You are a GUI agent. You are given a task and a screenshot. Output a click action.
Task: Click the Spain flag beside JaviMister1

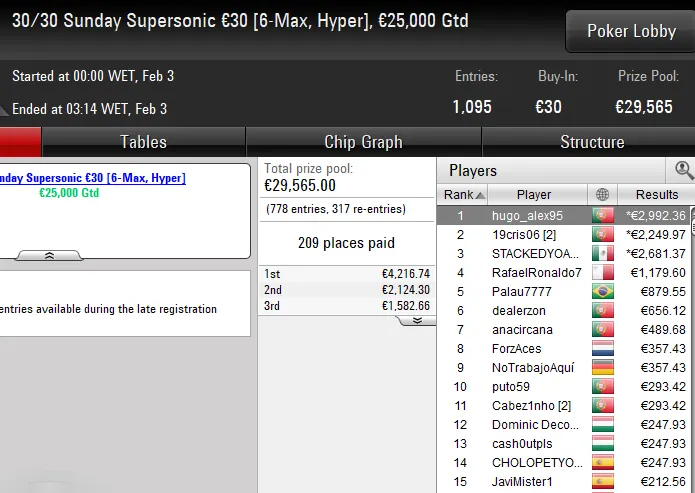point(602,481)
